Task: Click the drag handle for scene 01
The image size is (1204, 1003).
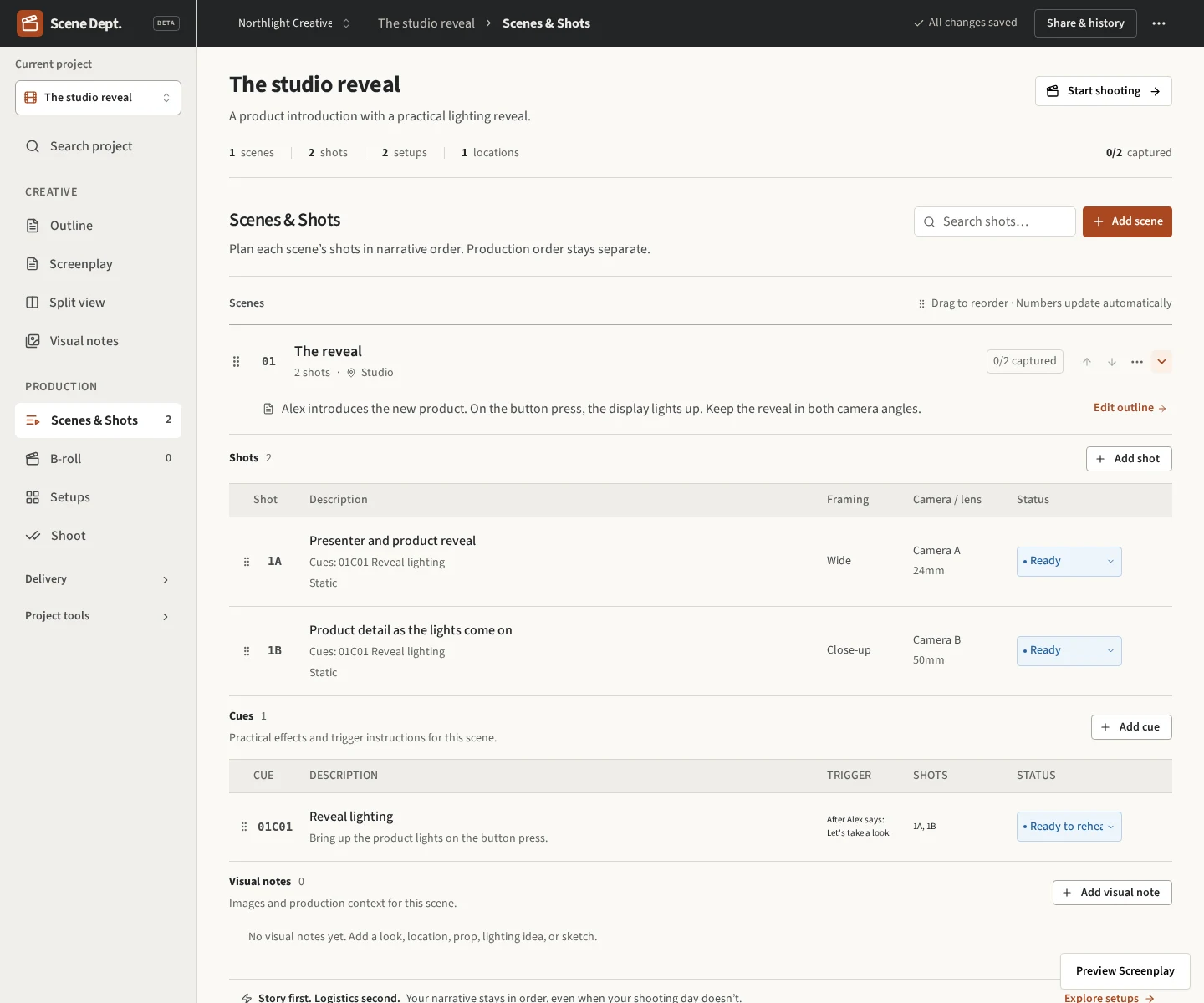Action: [x=236, y=361]
